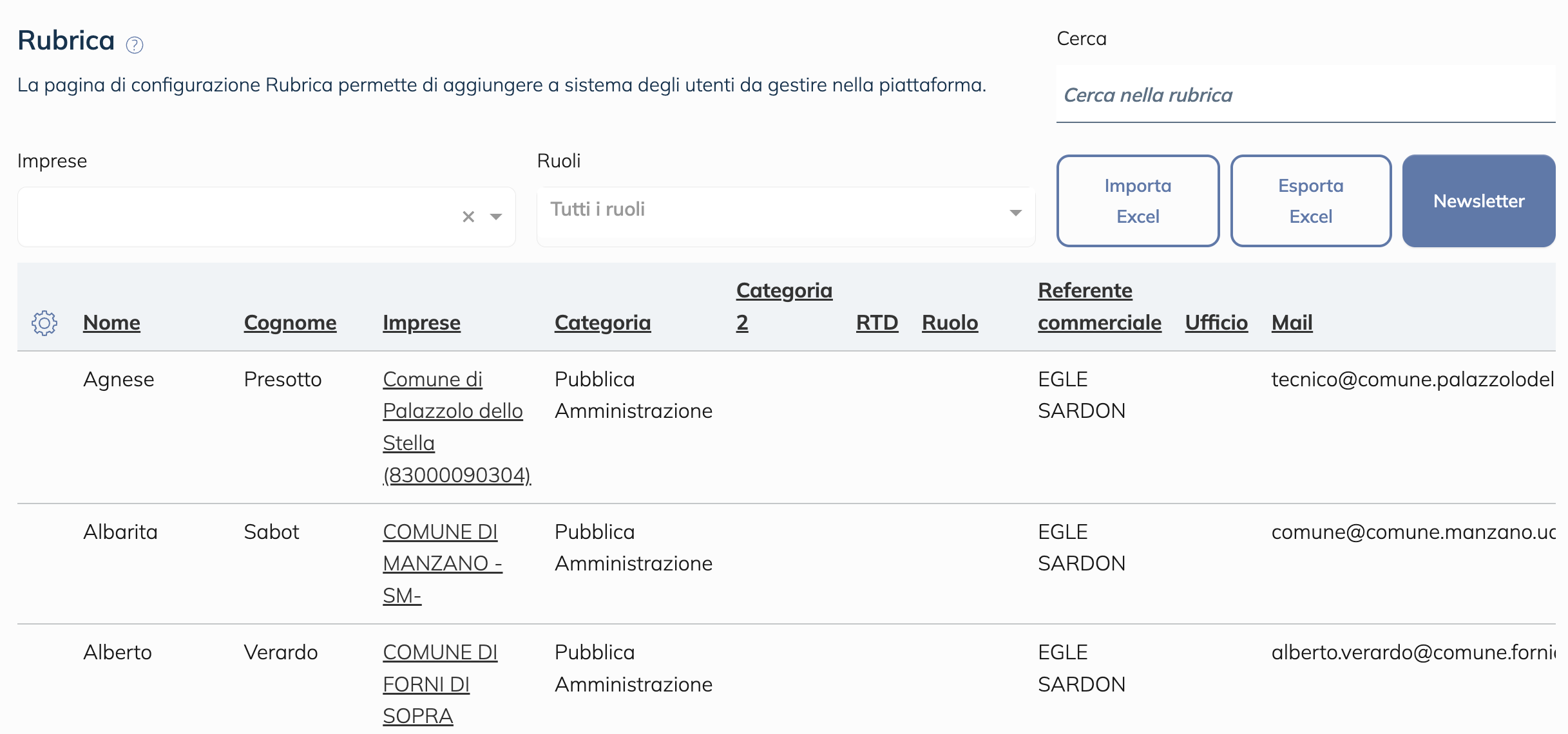This screenshot has height=734, width=1568.
Task: Select the surname Sabot
Action: (x=271, y=532)
